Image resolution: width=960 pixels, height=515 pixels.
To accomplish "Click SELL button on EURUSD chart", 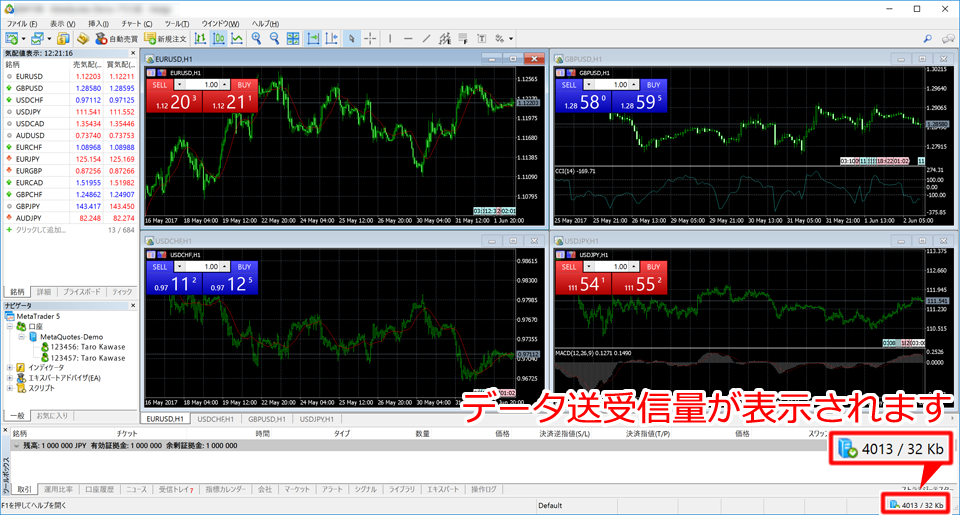I will click(x=160, y=85).
